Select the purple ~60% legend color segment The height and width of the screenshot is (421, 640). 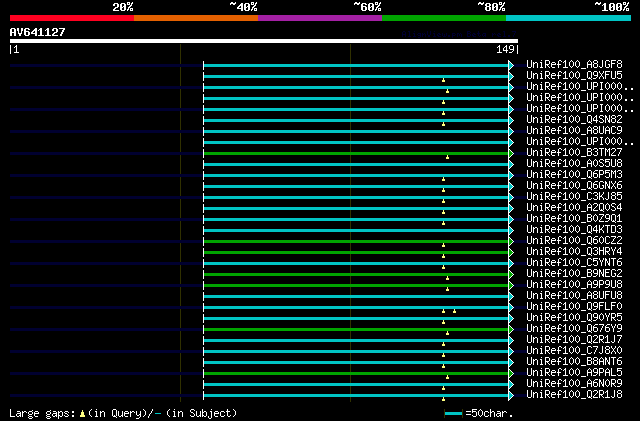[x=320, y=18]
